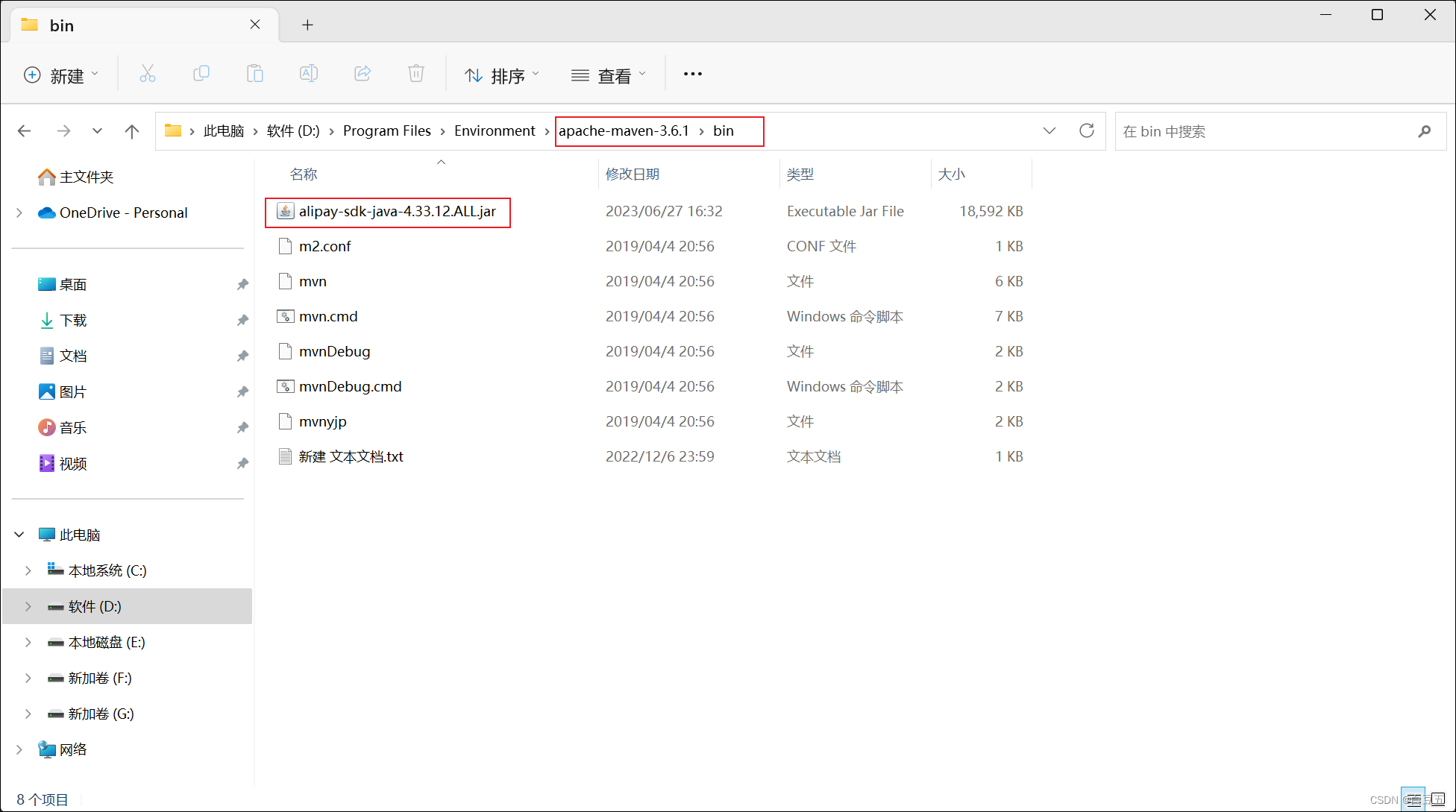1456x812 pixels.
Task: Switch to large thumbnails view icon
Action: (1438, 799)
